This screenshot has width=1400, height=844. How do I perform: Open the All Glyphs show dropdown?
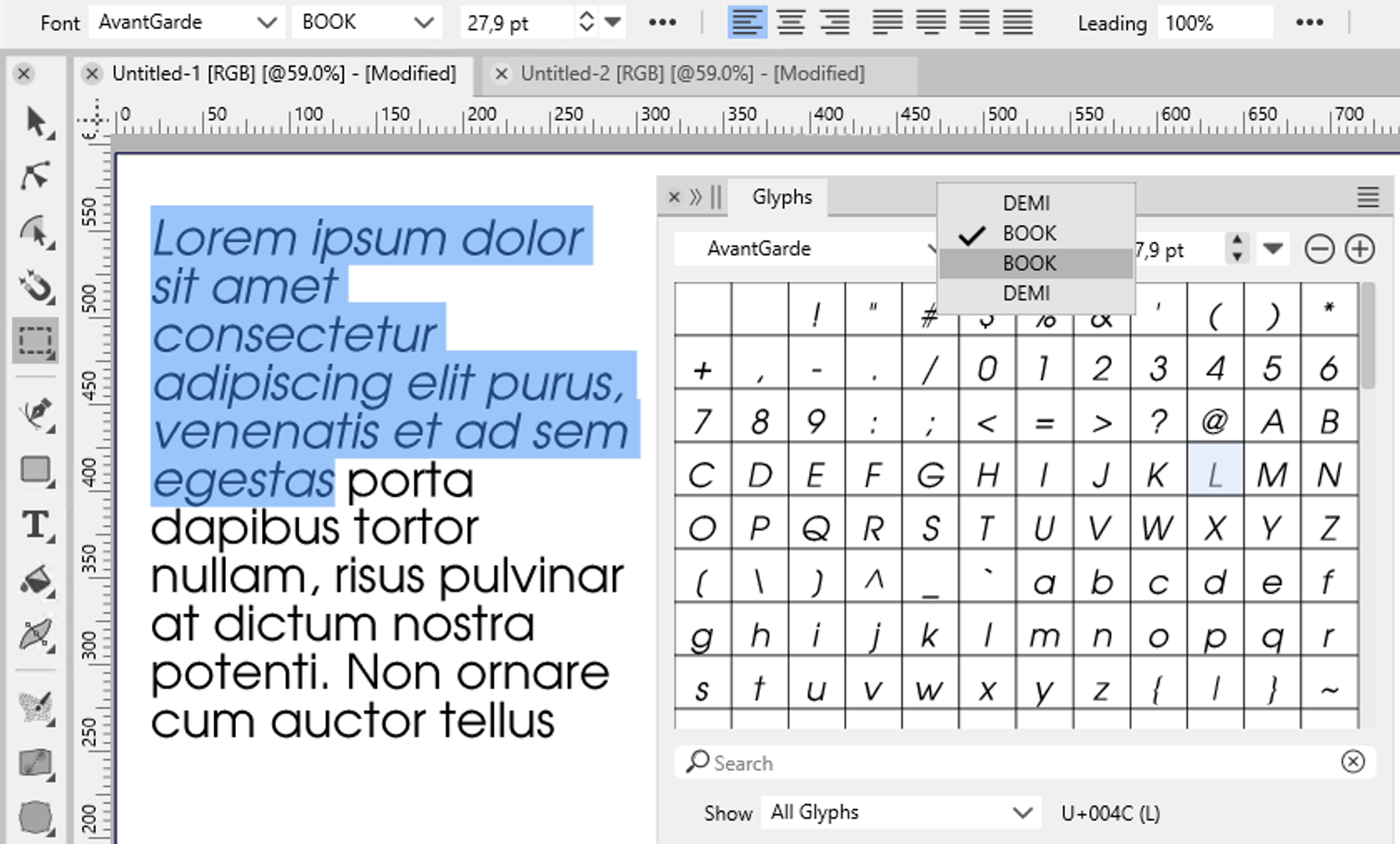tap(900, 812)
